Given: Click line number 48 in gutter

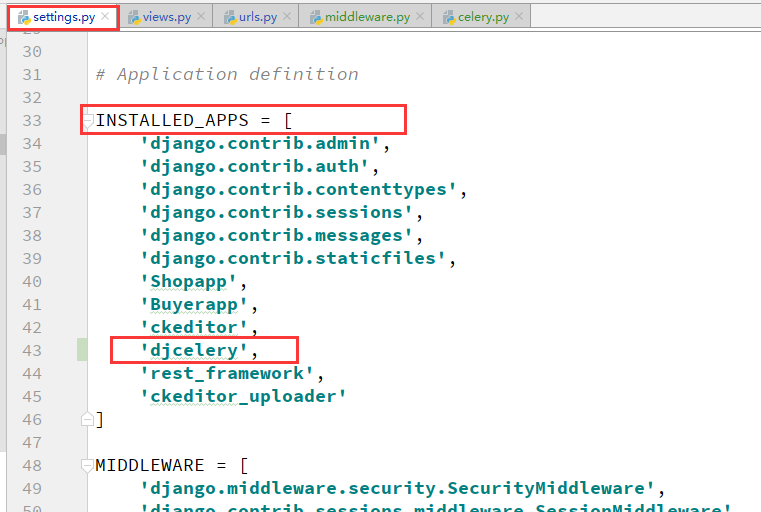Looking at the screenshot, I should [x=32, y=465].
